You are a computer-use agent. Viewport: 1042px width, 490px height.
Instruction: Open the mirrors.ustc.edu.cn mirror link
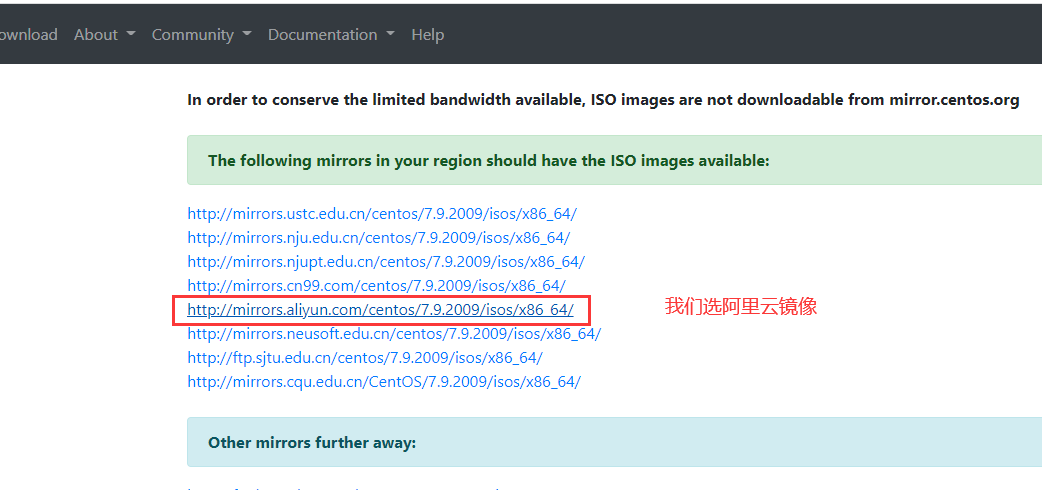point(382,214)
